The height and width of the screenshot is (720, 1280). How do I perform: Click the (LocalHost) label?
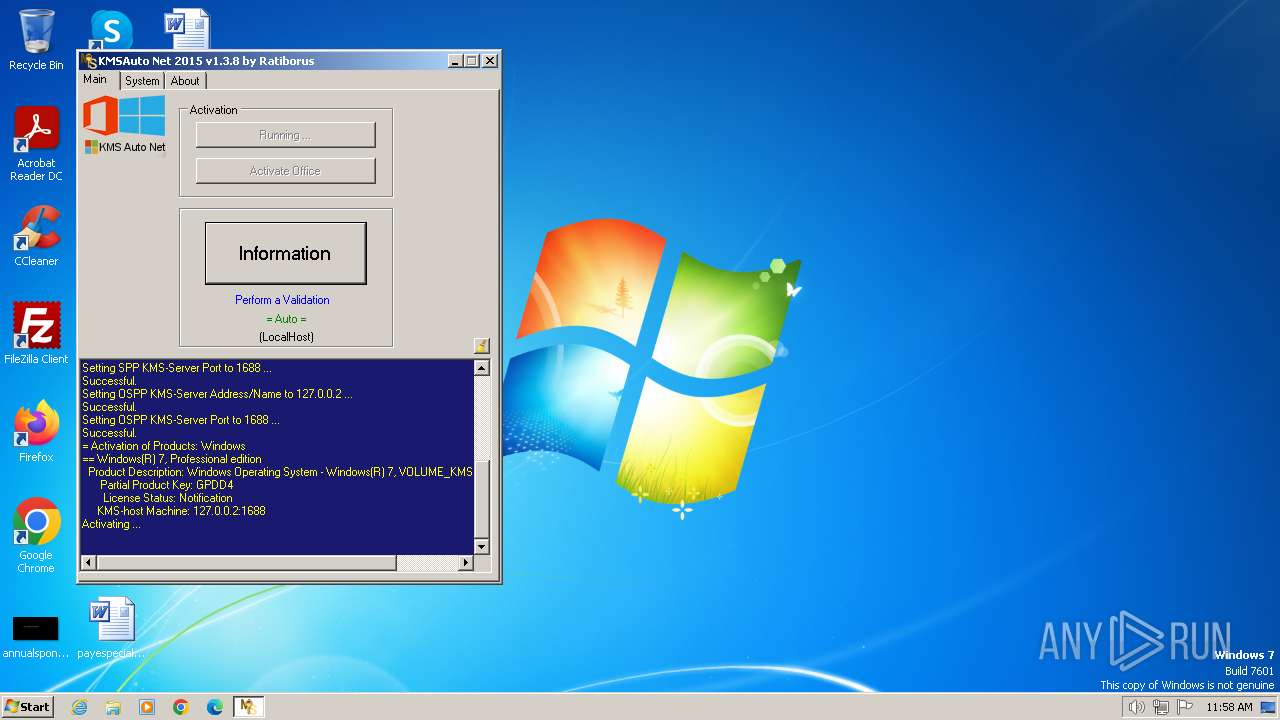(286, 337)
